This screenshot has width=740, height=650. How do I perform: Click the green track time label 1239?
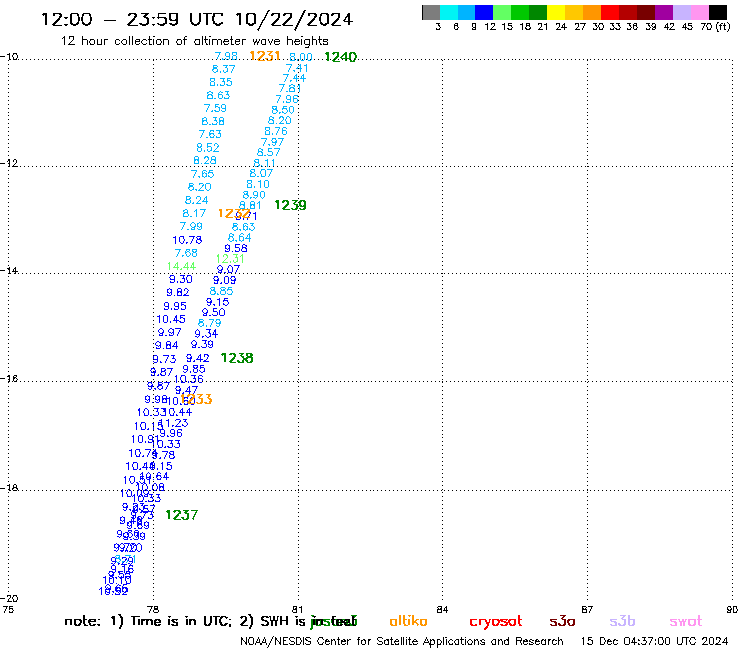click(290, 205)
